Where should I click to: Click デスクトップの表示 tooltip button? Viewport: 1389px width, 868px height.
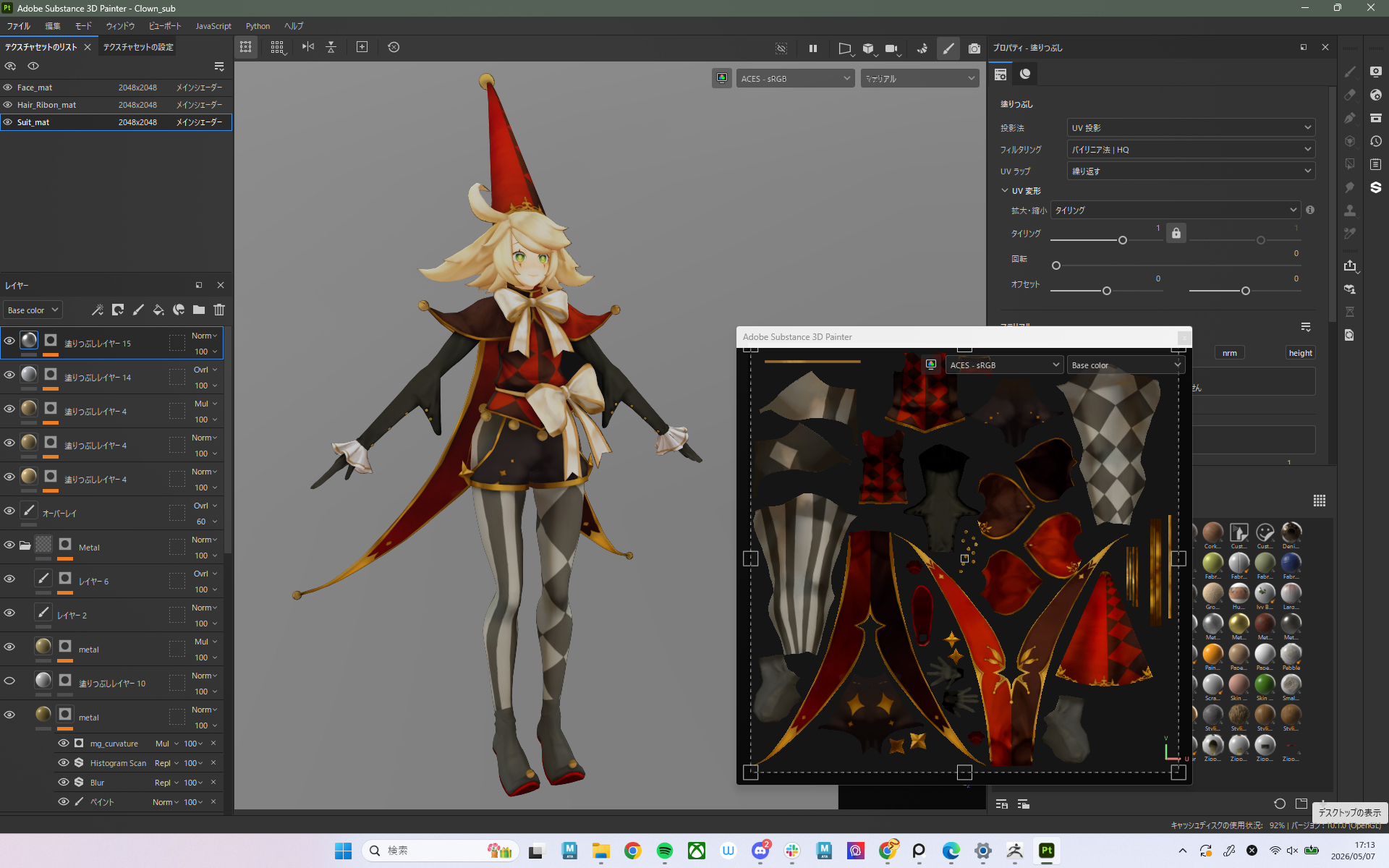pyautogui.click(x=1349, y=812)
